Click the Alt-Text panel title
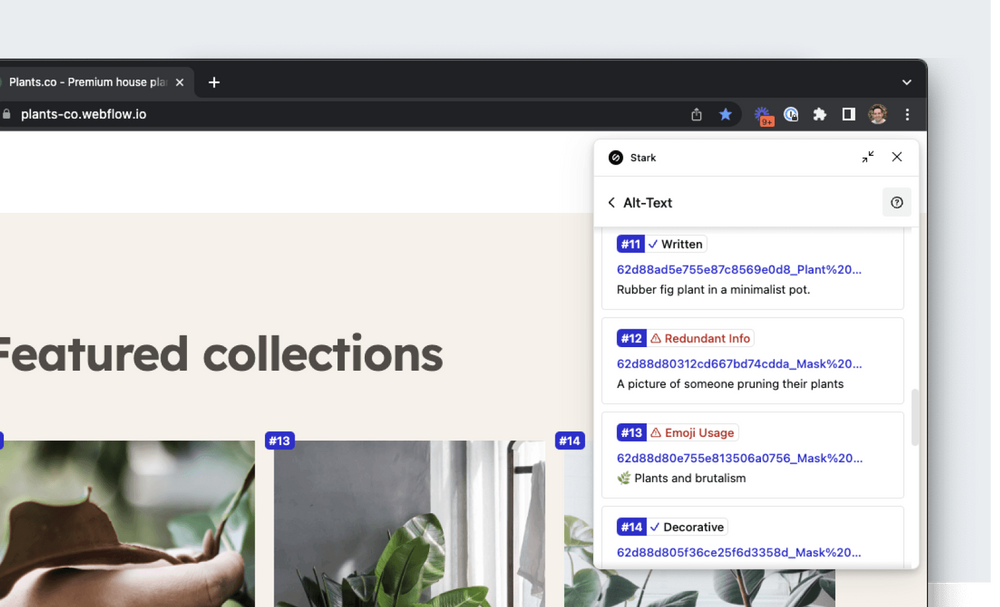 tap(647, 203)
